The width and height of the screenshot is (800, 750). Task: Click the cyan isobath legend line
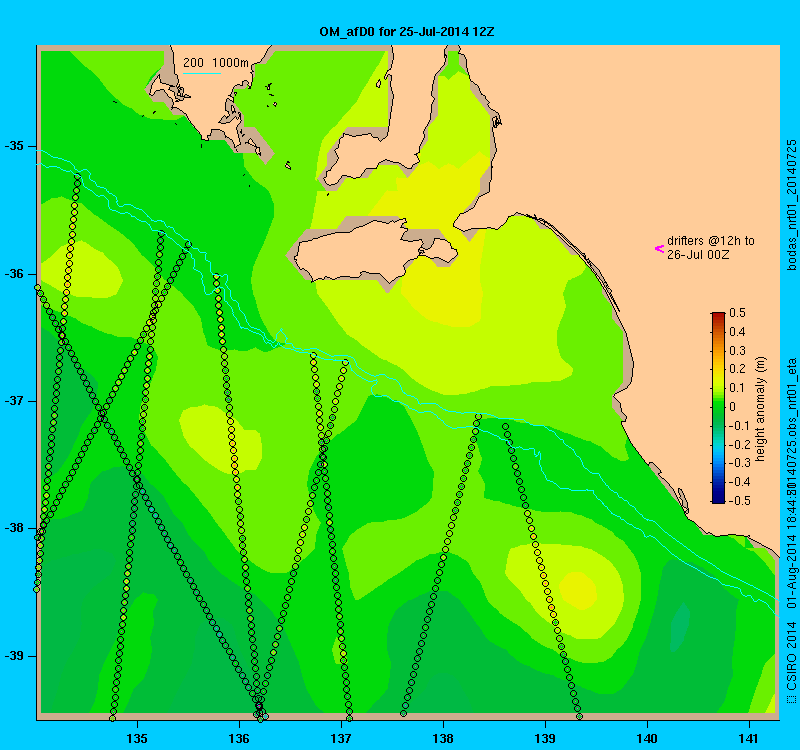click(x=202, y=73)
